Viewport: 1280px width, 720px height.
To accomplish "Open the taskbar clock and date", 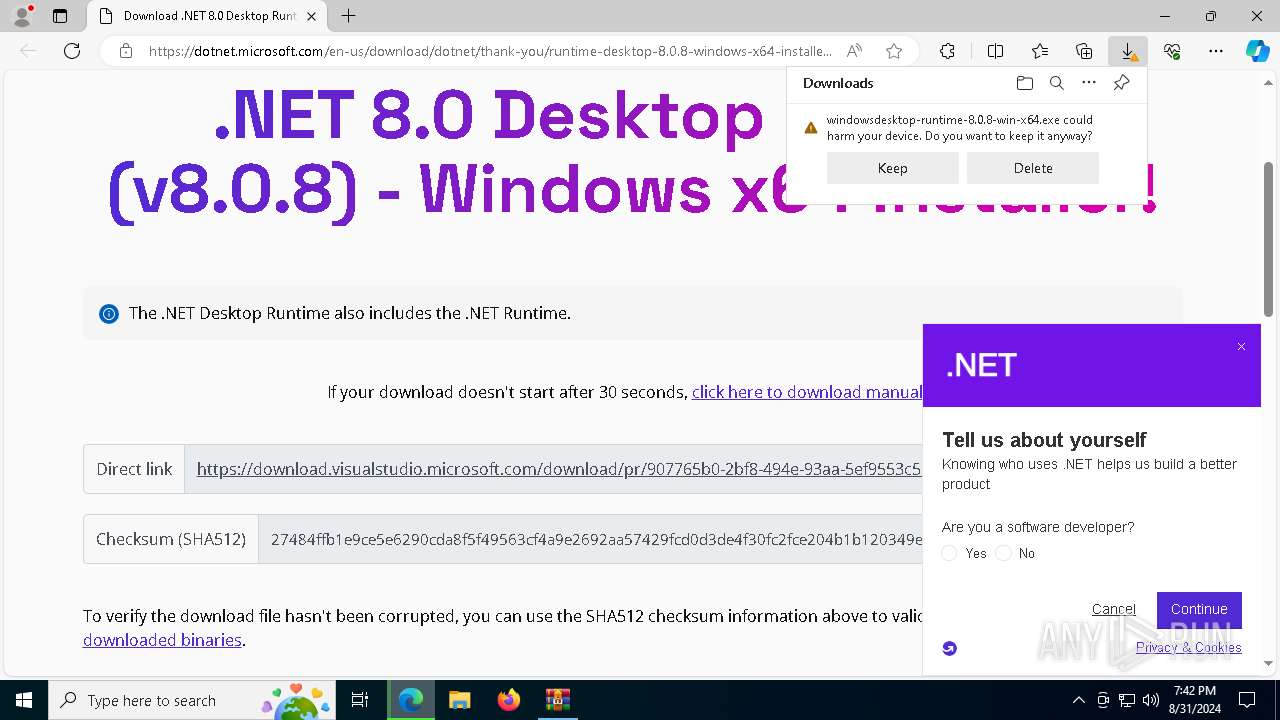I will (x=1195, y=700).
